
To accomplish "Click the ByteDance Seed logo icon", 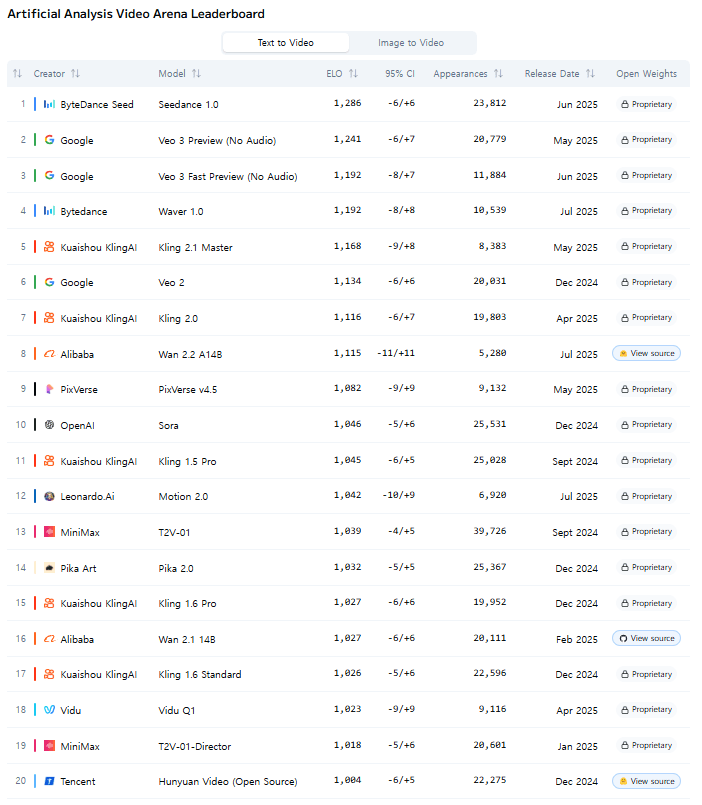I will click(x=49, y=104).
